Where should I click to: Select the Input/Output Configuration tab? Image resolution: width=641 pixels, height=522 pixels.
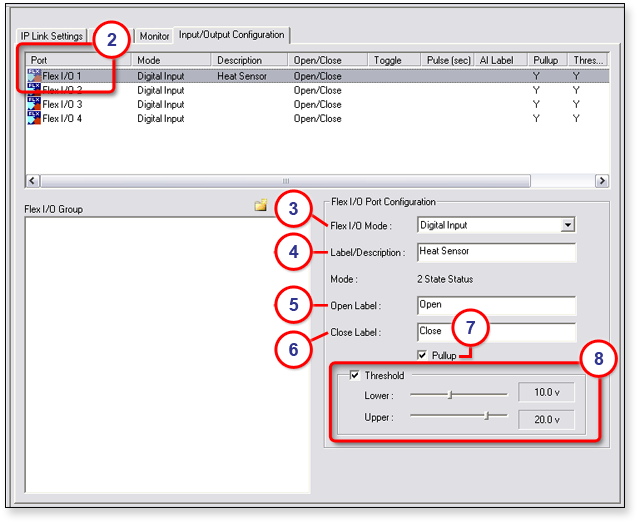coord(231,35)
